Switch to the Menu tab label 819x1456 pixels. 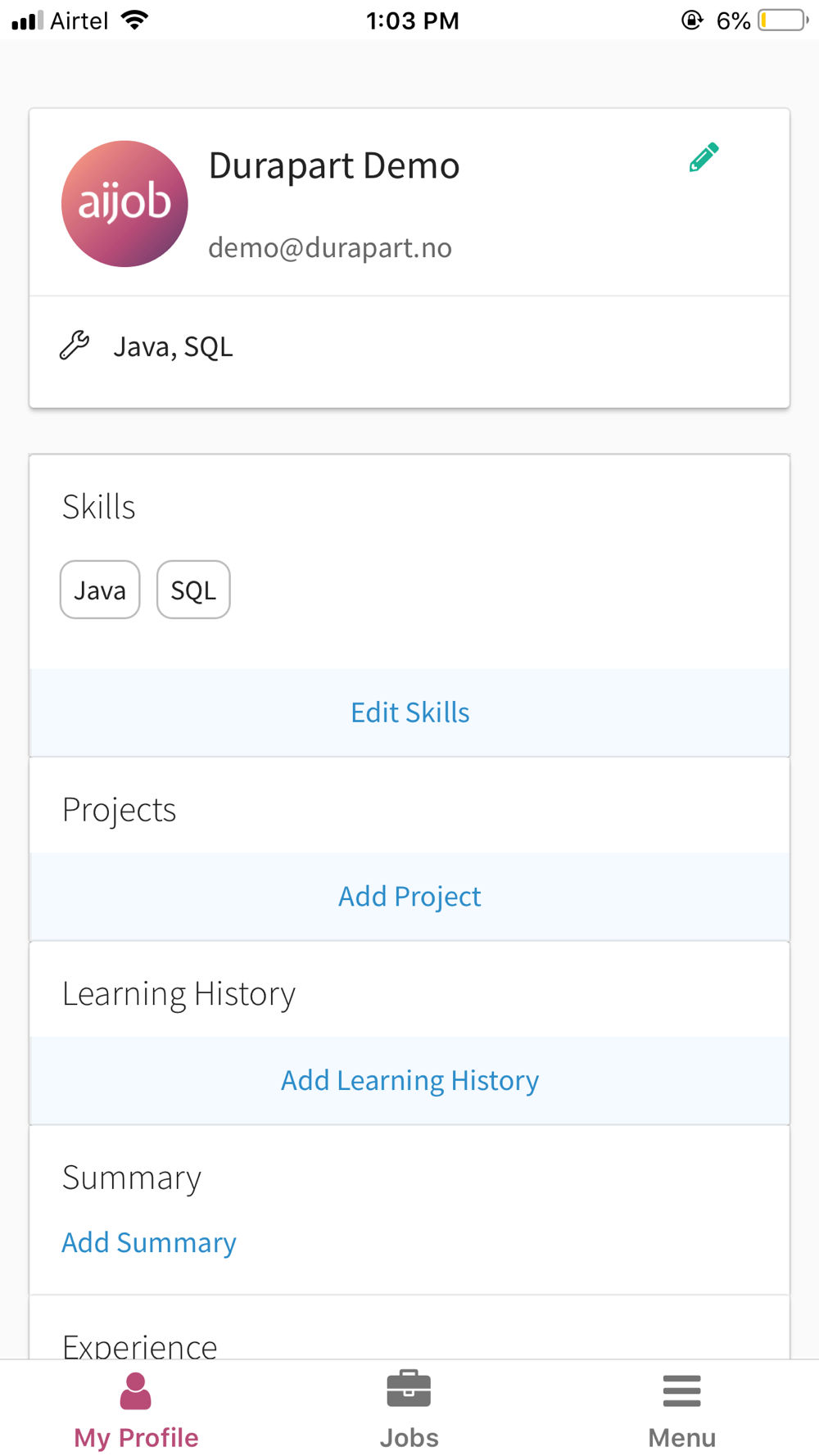coord(681,1437)
